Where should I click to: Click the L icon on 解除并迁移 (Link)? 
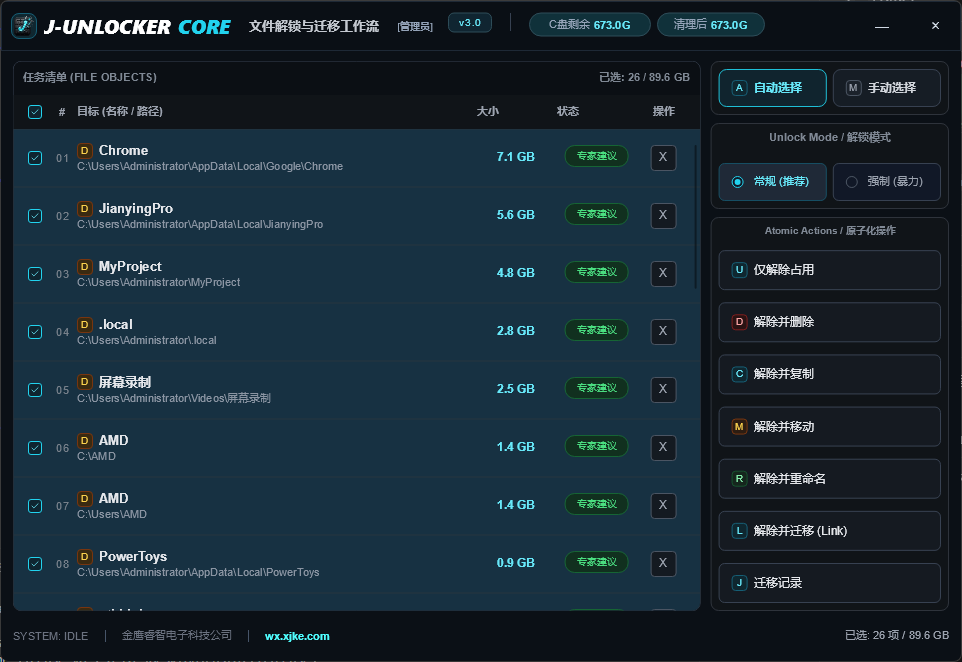tap(739, 531)
